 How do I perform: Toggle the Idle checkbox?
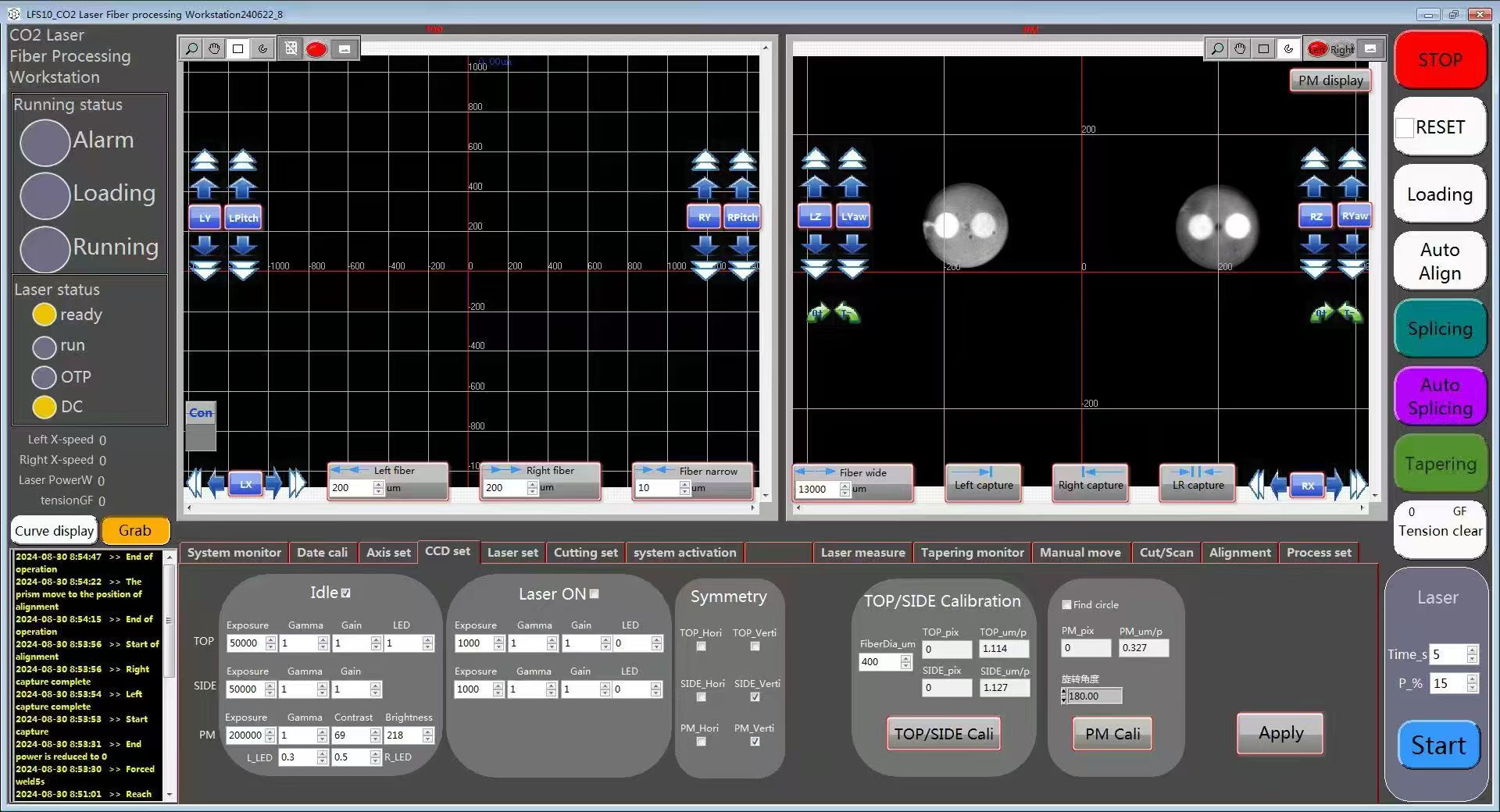(346, 593)
